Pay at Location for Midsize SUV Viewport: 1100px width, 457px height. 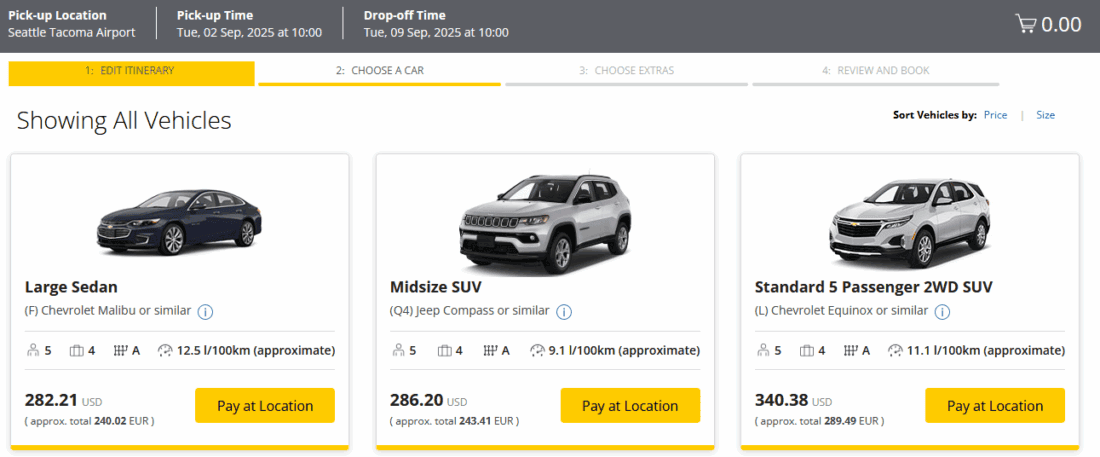pos(630,406)
